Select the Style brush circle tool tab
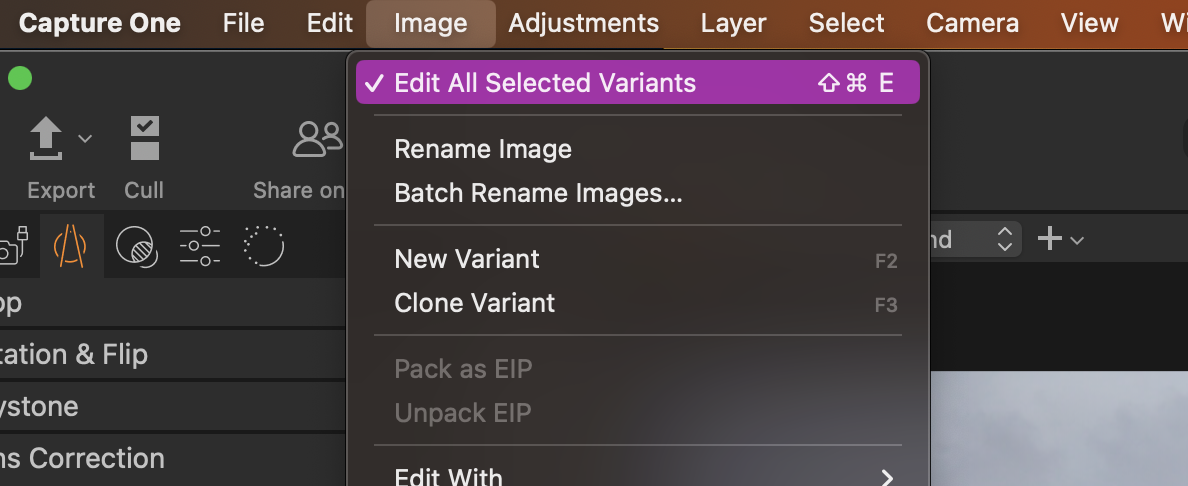1188x486 pixels. point(136,246)
